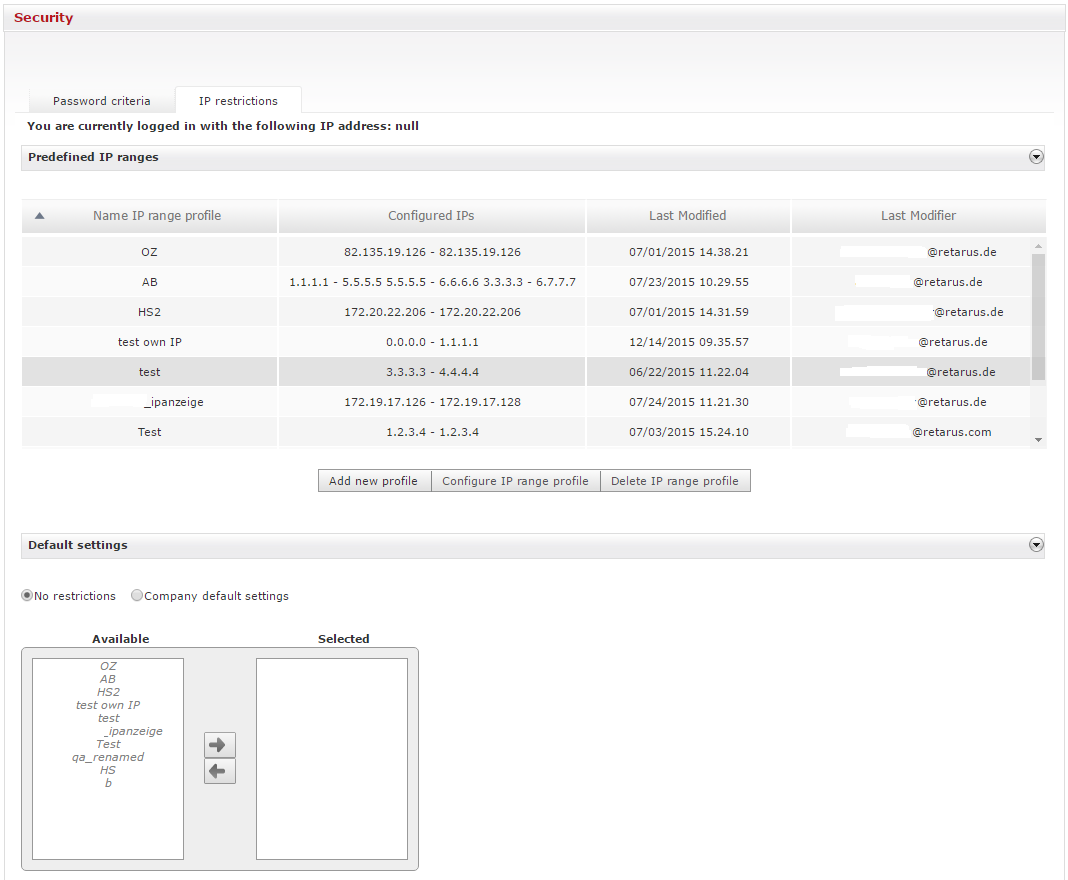
Task: Select Company default settings radio button
Action: point(137,596)
